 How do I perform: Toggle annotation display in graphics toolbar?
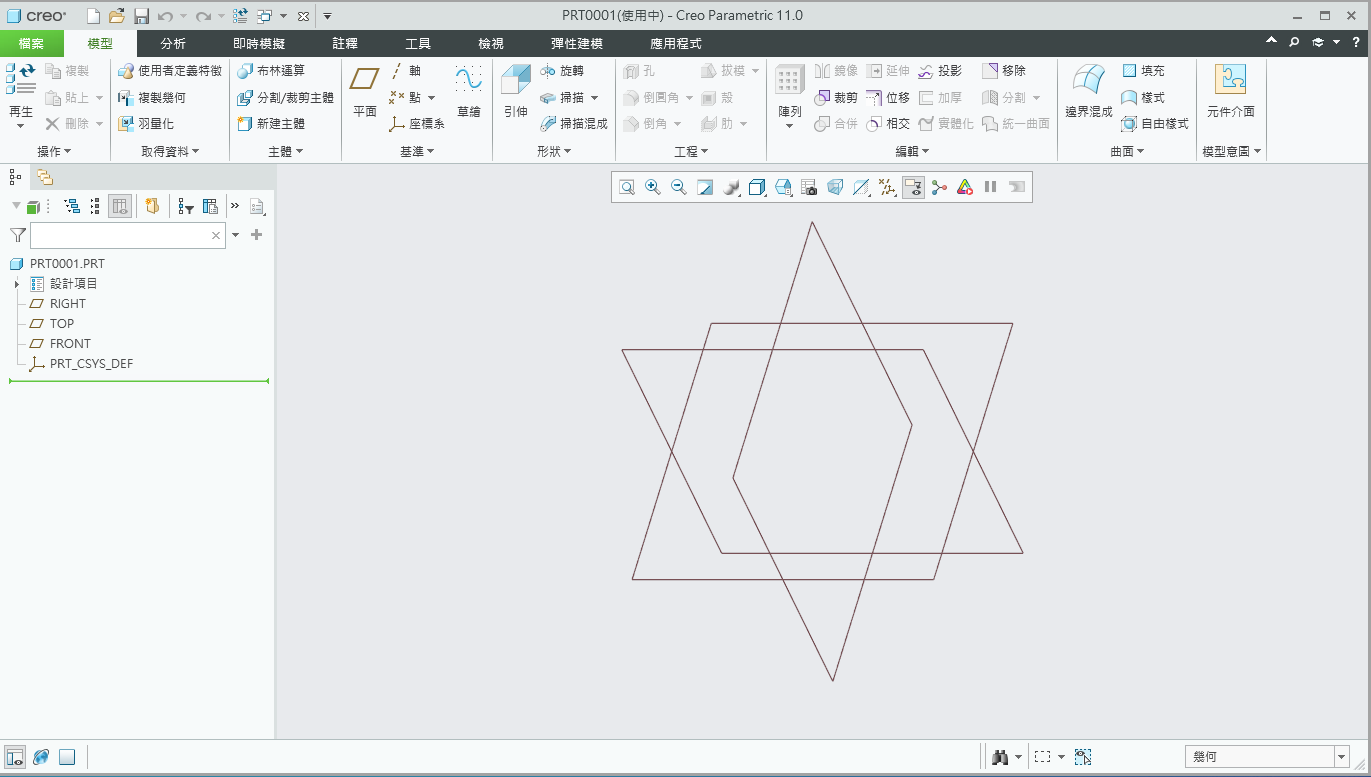point(913,187)
